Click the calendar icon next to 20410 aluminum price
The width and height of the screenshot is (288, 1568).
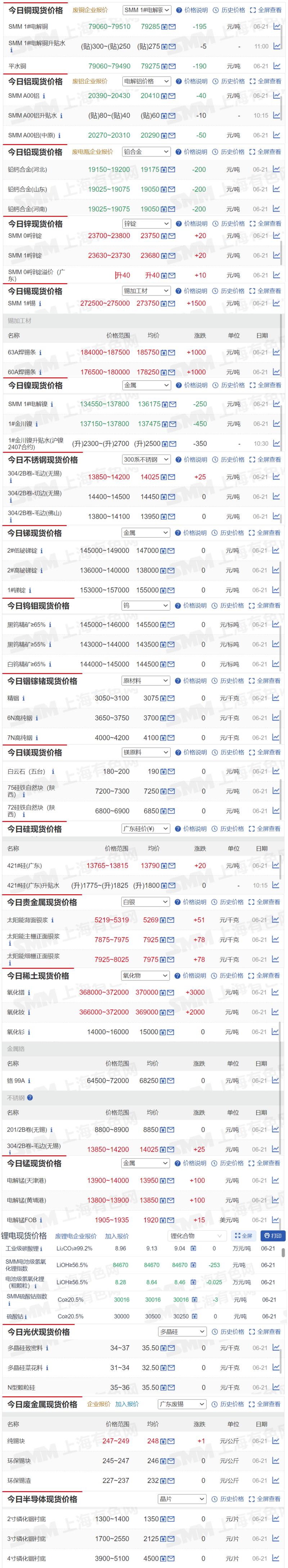[x=165, y=96]
